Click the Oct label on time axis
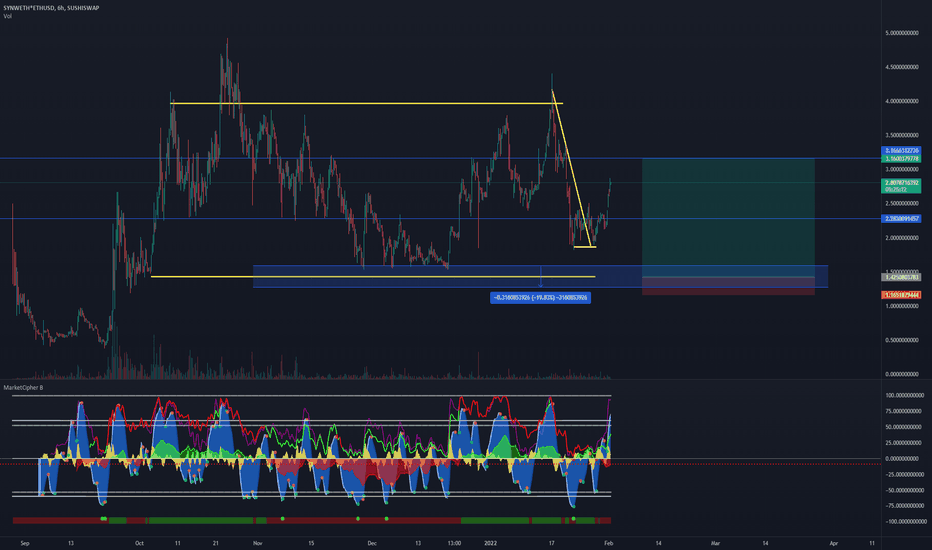Image resolution: width=932 pixels, height=550 pixels. [x=139, y=543]
